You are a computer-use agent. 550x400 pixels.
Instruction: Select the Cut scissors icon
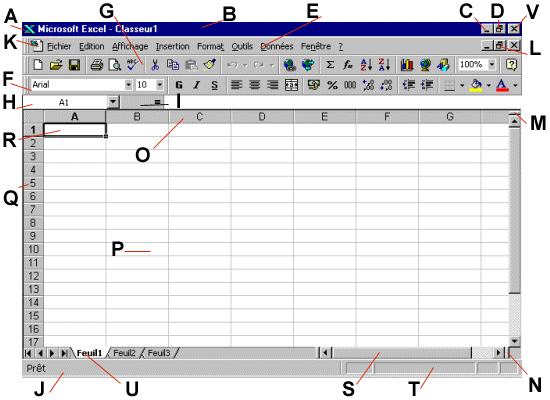pyautogui.click(x=155, y=65)
